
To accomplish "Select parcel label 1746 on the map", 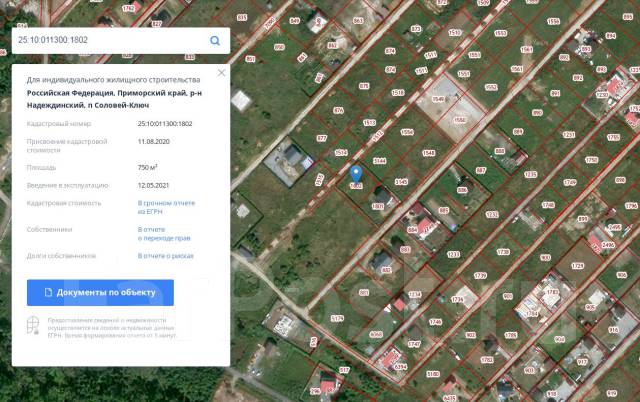I will click(x=436, y=322).
